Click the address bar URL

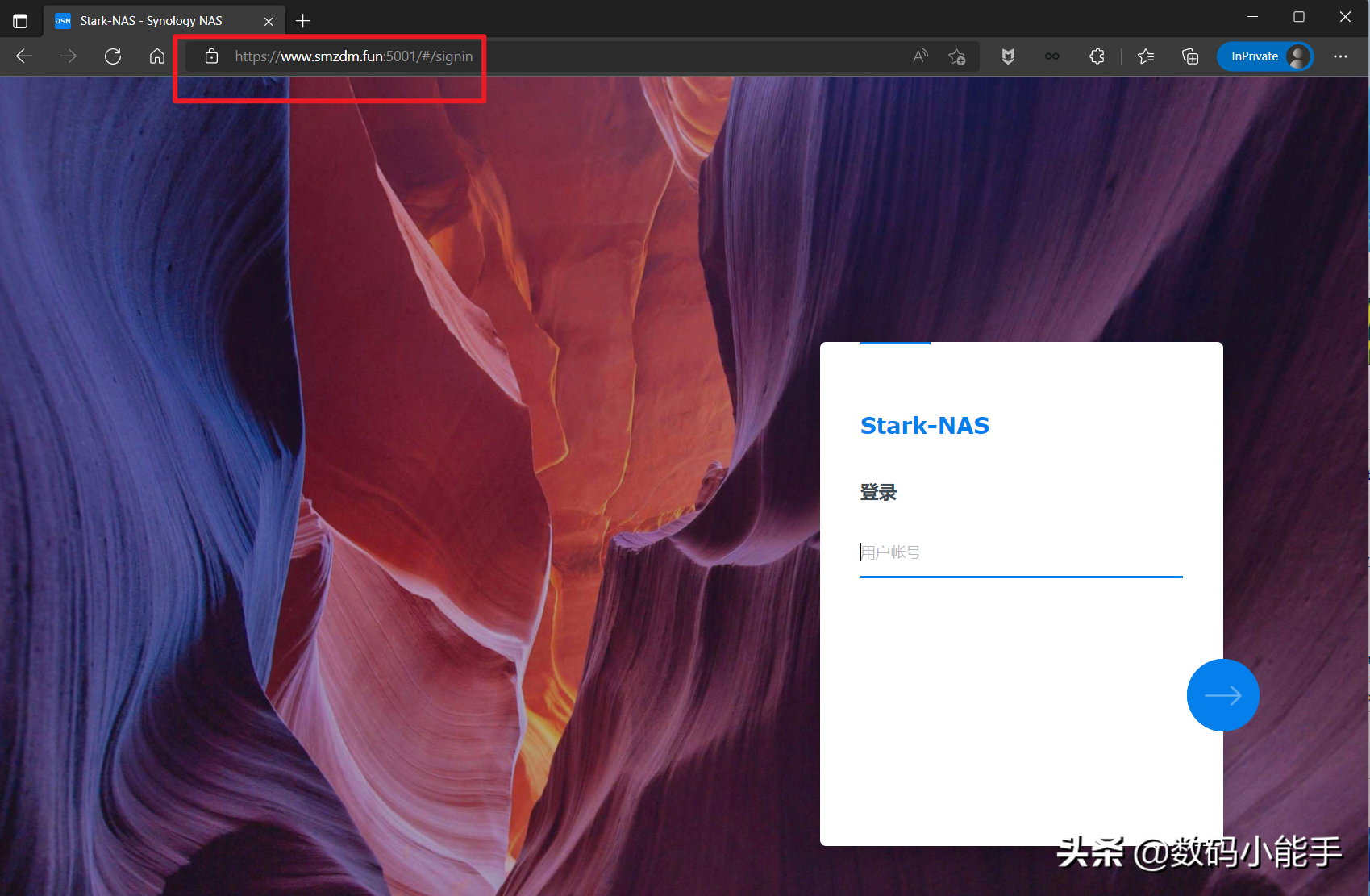coord(353,56)
